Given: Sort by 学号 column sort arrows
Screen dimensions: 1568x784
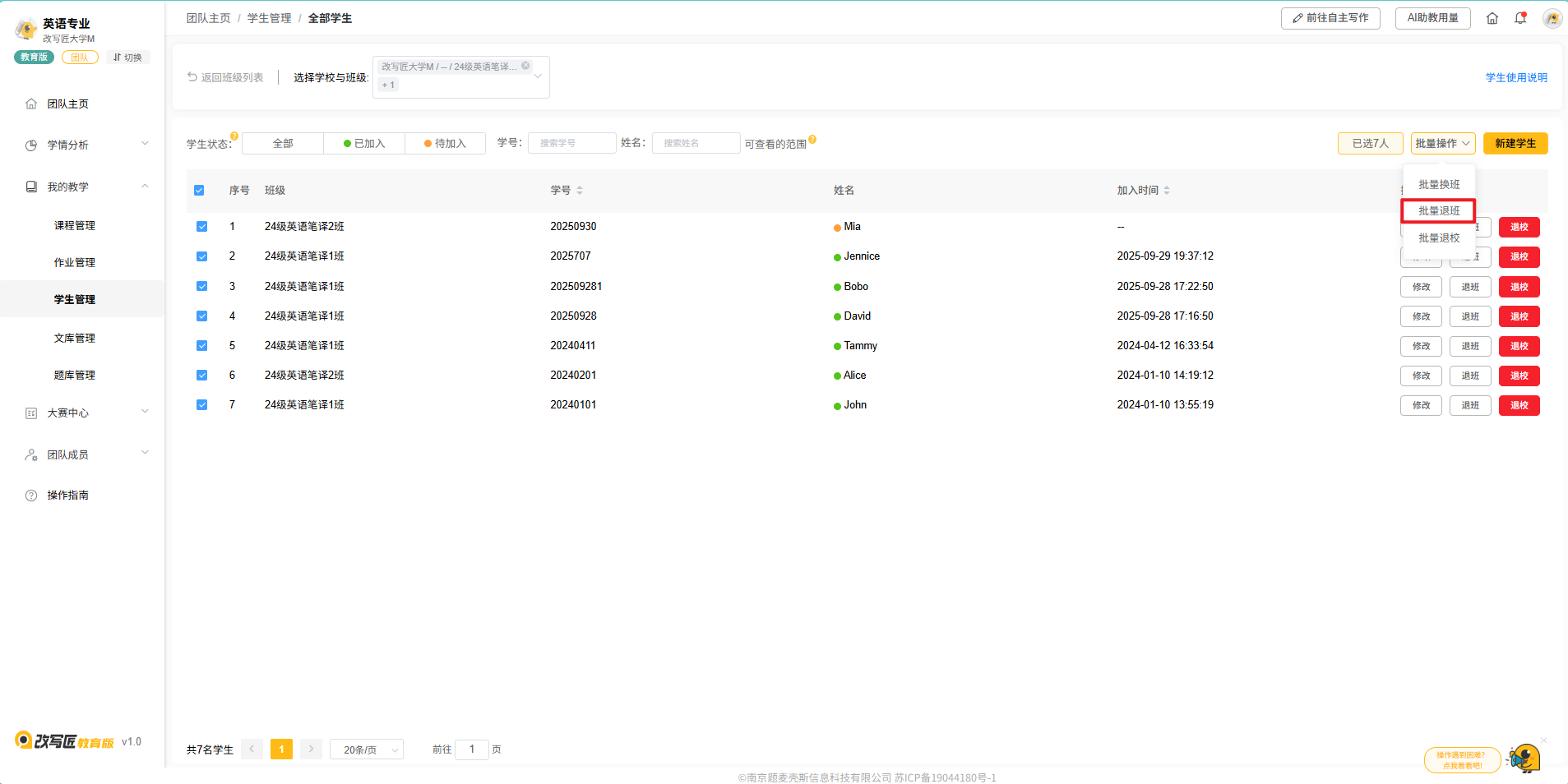Looking at the screenshot, I should pos(580,191).
